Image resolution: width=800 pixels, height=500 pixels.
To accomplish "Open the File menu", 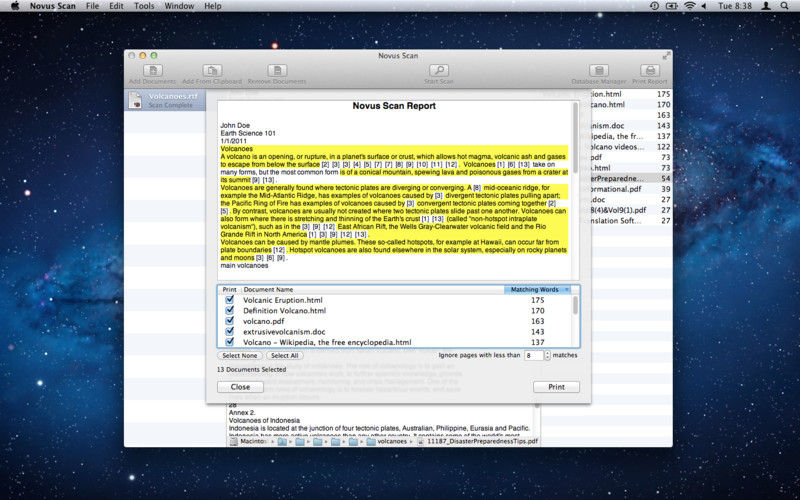I will point(92,6).
